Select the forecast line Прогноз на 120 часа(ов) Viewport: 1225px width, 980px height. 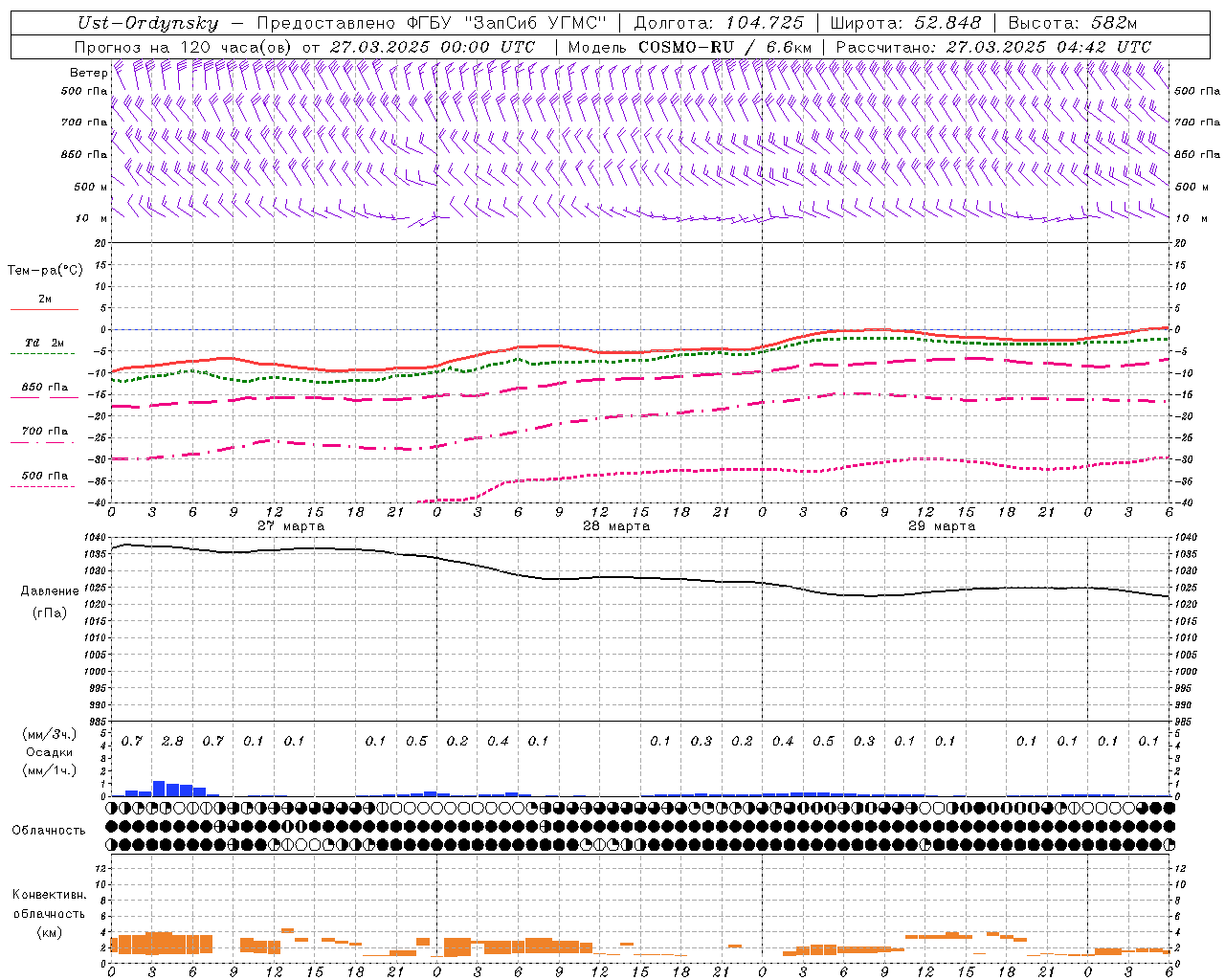coord(185,46)
